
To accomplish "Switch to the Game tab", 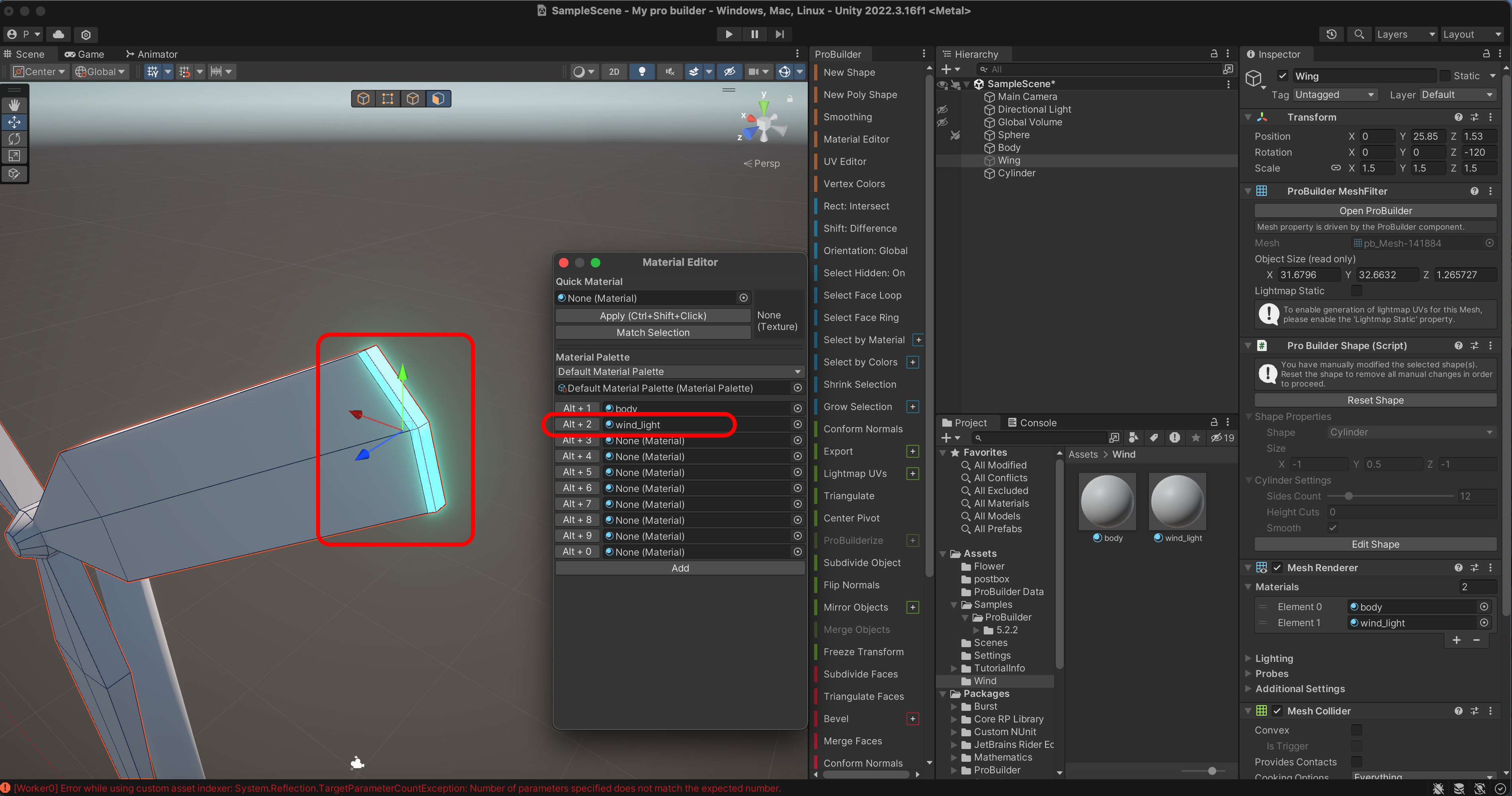I will 84,54.
